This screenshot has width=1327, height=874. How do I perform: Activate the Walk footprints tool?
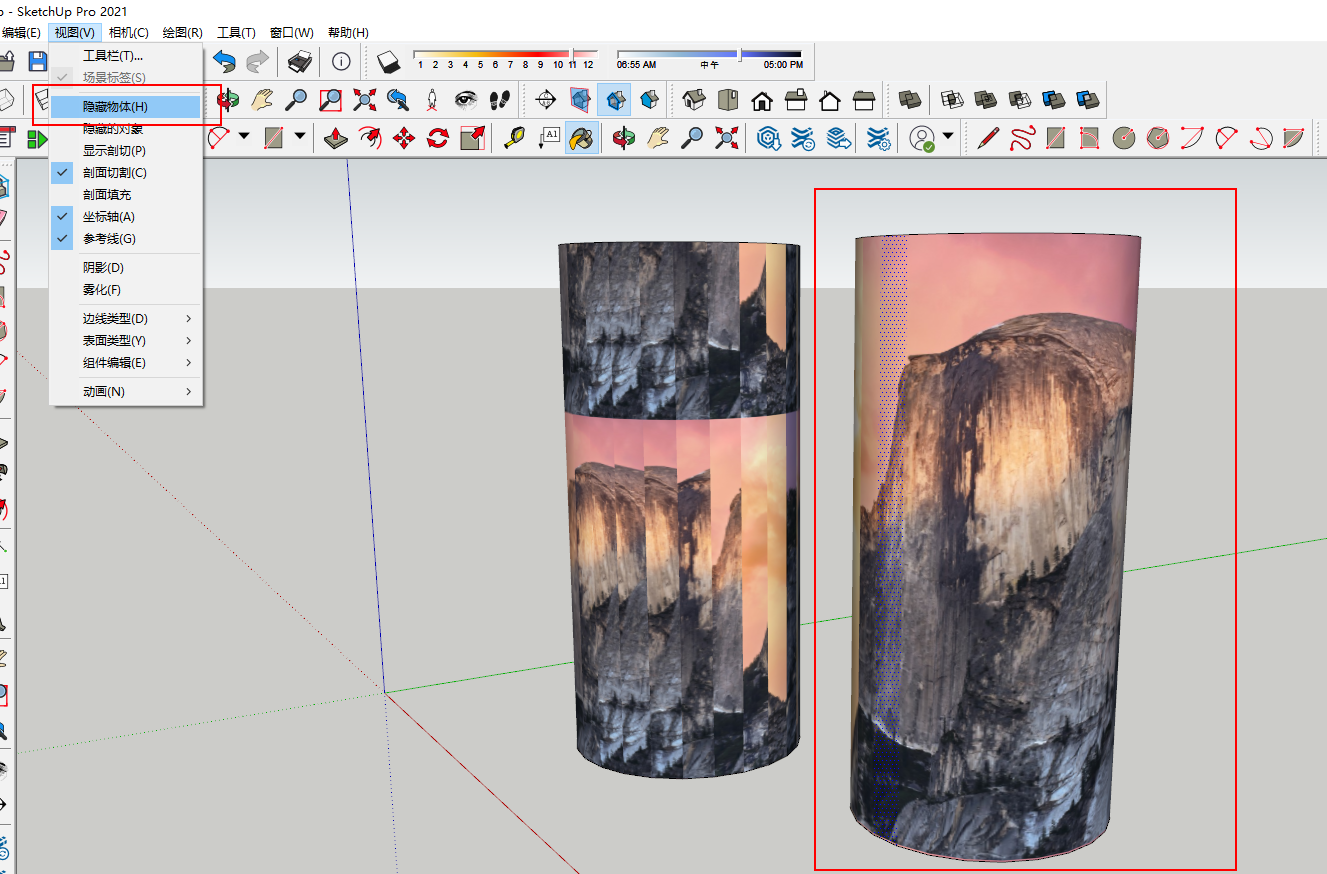click(500, 99)
